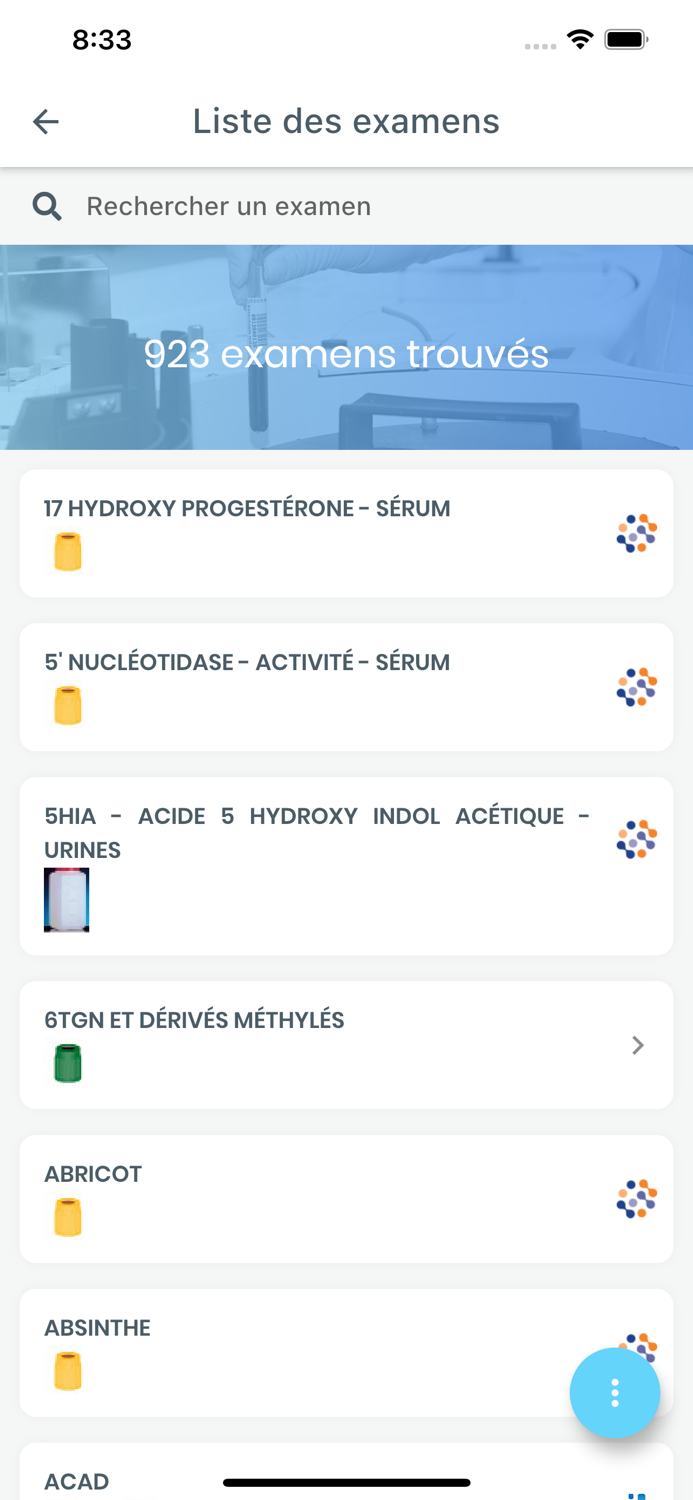Click the search magnifier icon

click(47, 205)
